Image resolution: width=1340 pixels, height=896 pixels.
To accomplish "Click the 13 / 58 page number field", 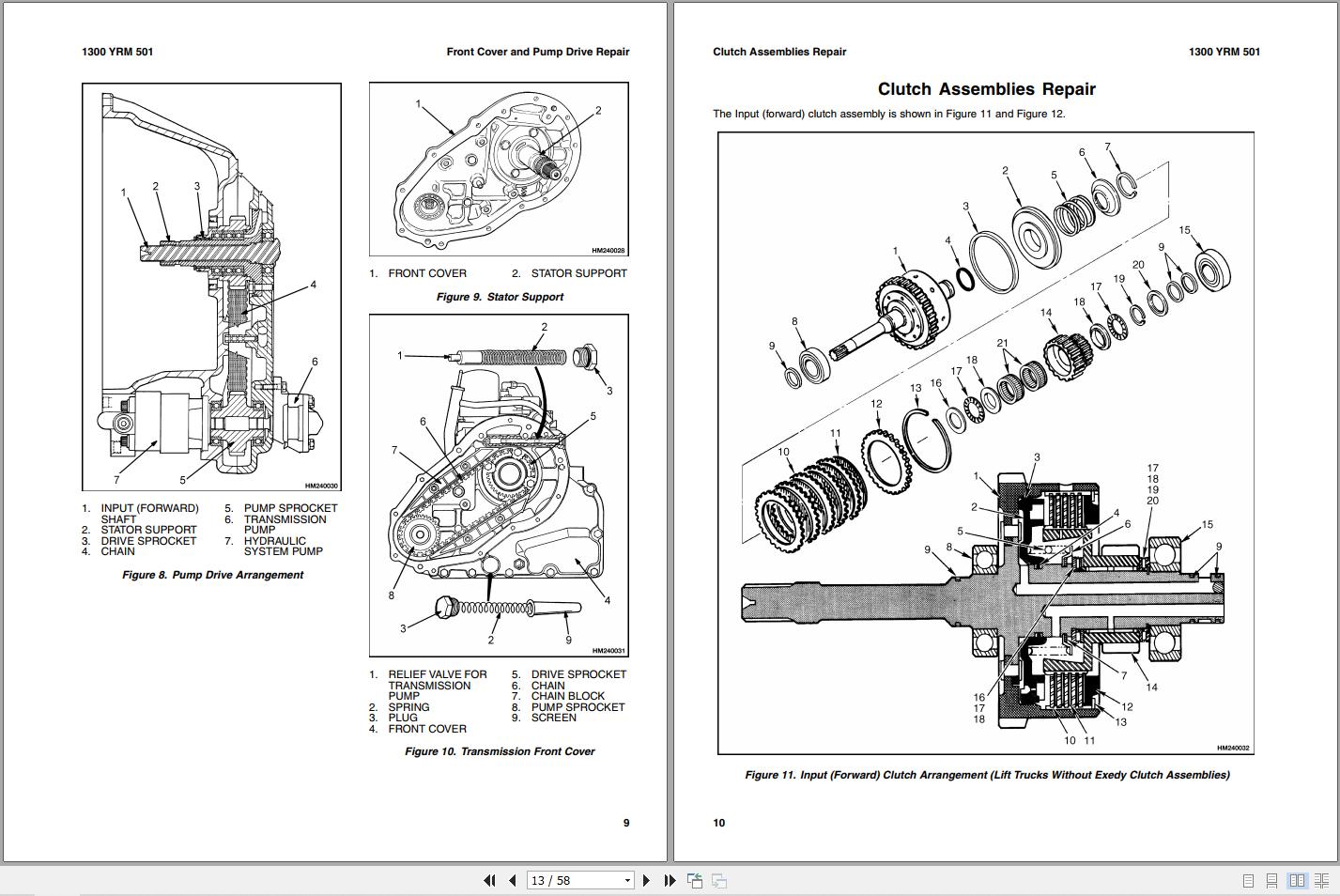I will [x=573, y=880].
